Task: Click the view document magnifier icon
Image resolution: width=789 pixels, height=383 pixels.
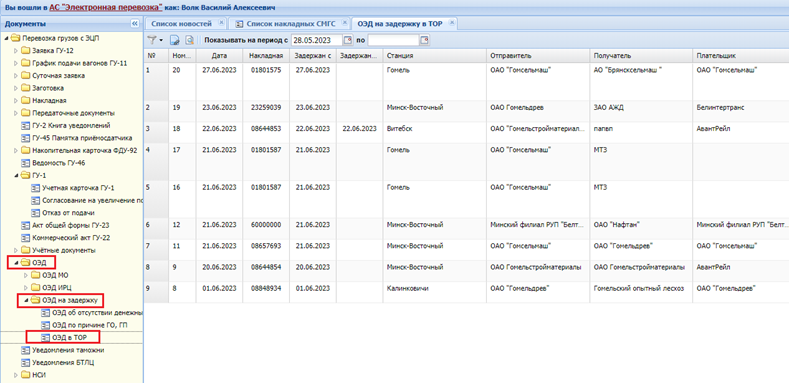Action: pos(190,40)
